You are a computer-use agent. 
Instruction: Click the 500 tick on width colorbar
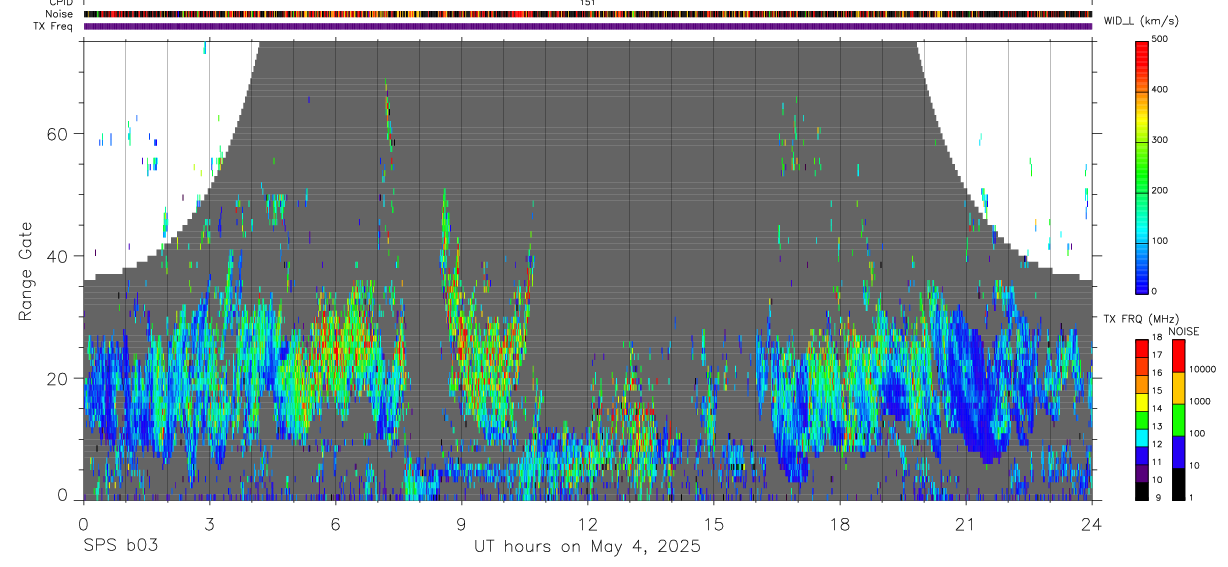pos(1160,39)
